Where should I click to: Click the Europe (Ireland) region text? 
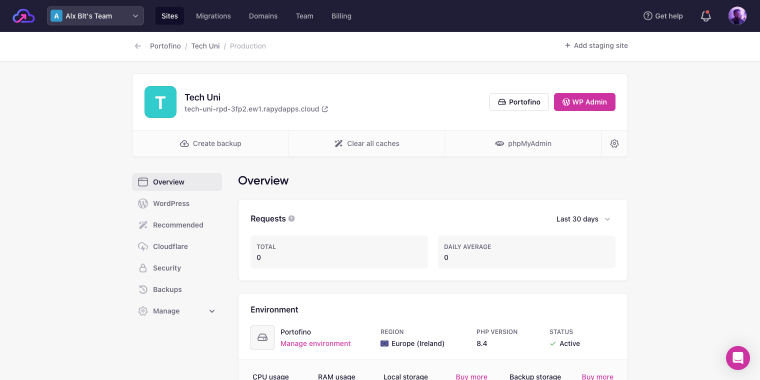tap(418, 344)
